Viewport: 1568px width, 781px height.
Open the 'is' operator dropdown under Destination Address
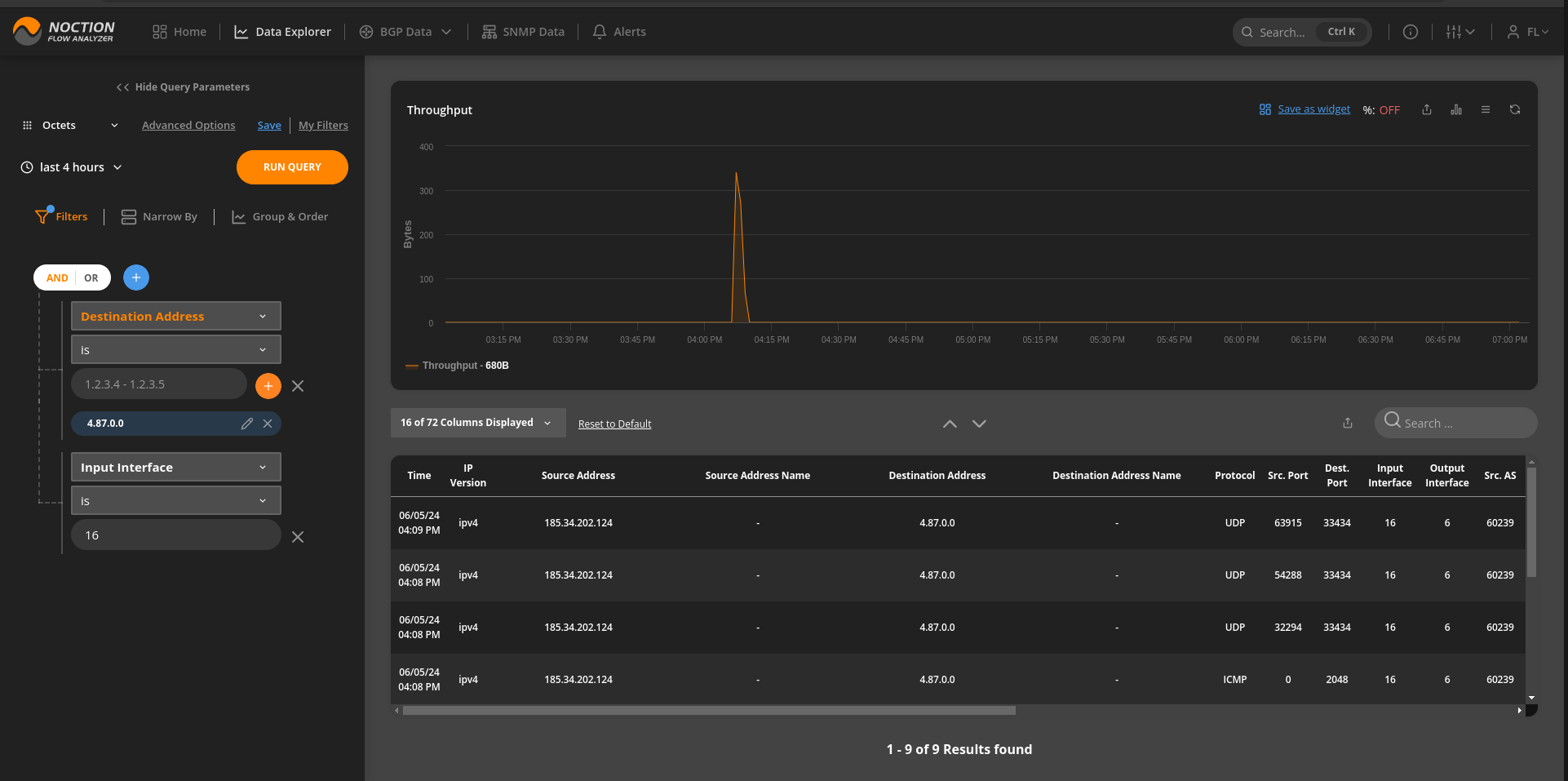(x=176, y=349)
